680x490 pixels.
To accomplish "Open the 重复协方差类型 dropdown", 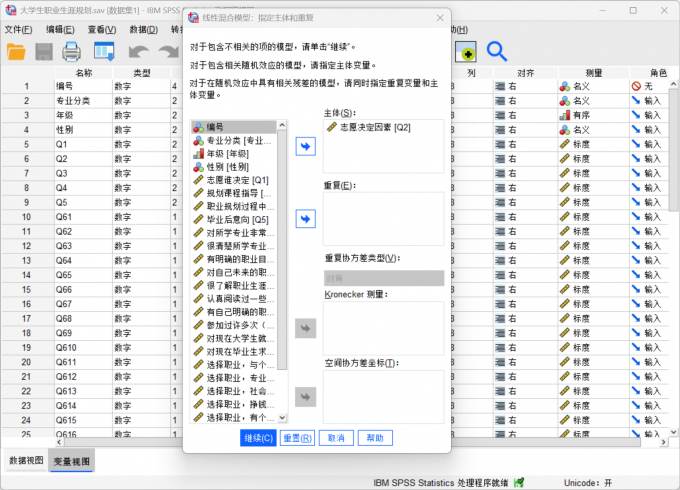I will point(383,278).
